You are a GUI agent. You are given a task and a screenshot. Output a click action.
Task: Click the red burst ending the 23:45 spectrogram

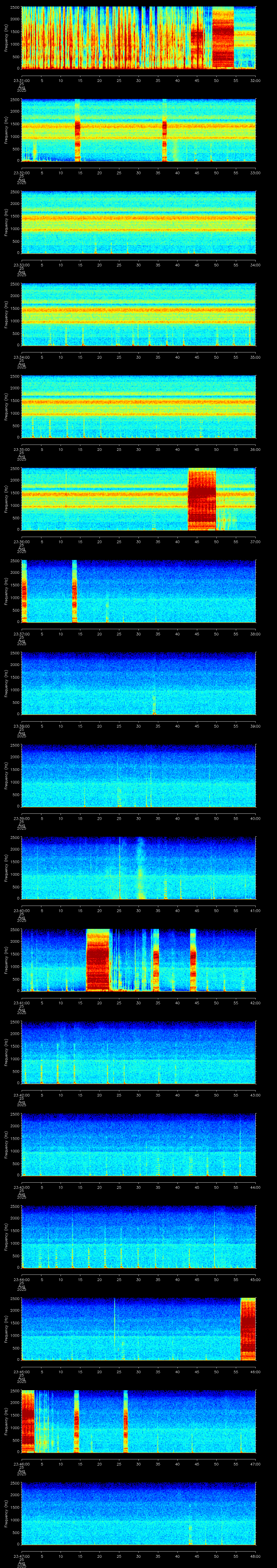tap(248, 1329)
